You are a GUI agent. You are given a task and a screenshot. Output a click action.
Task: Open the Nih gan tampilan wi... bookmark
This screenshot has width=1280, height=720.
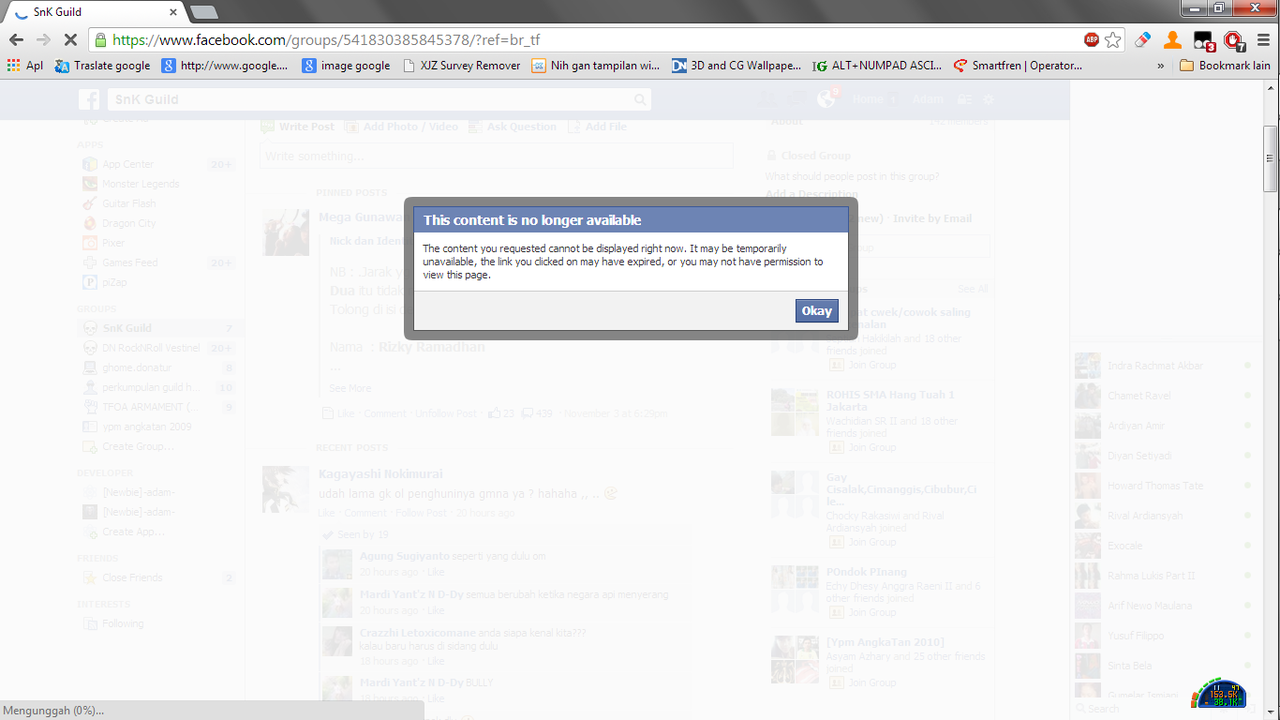(x=596, y=66)
